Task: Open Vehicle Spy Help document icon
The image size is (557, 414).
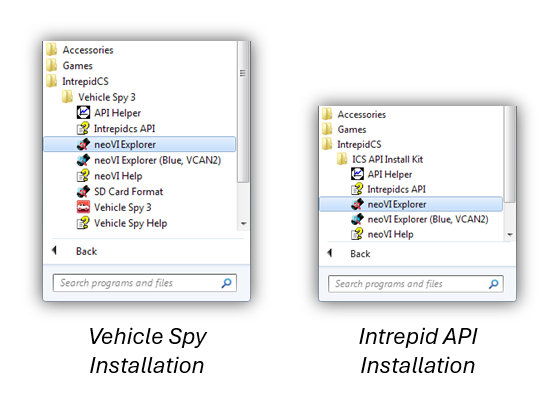Action: coord(83,223)
